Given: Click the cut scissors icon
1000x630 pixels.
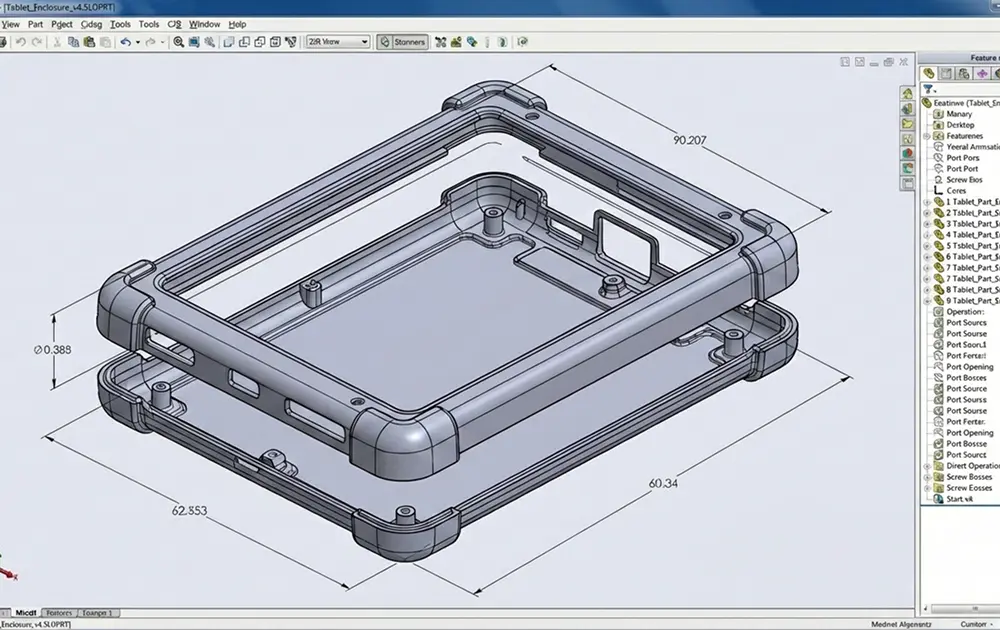Looking at the screenshot, I should tap(57, 42).
